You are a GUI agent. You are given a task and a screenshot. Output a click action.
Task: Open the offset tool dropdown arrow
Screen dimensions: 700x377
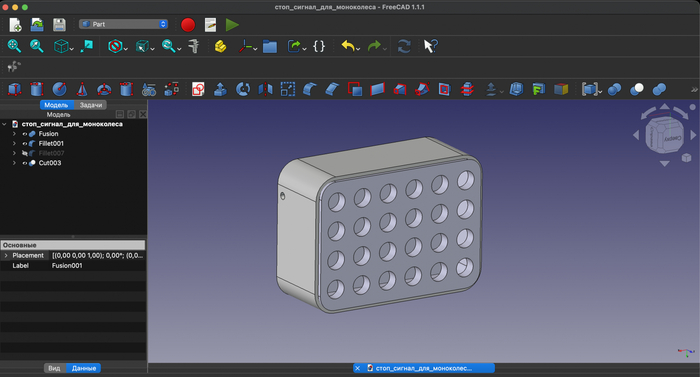[x=501, y=92]
